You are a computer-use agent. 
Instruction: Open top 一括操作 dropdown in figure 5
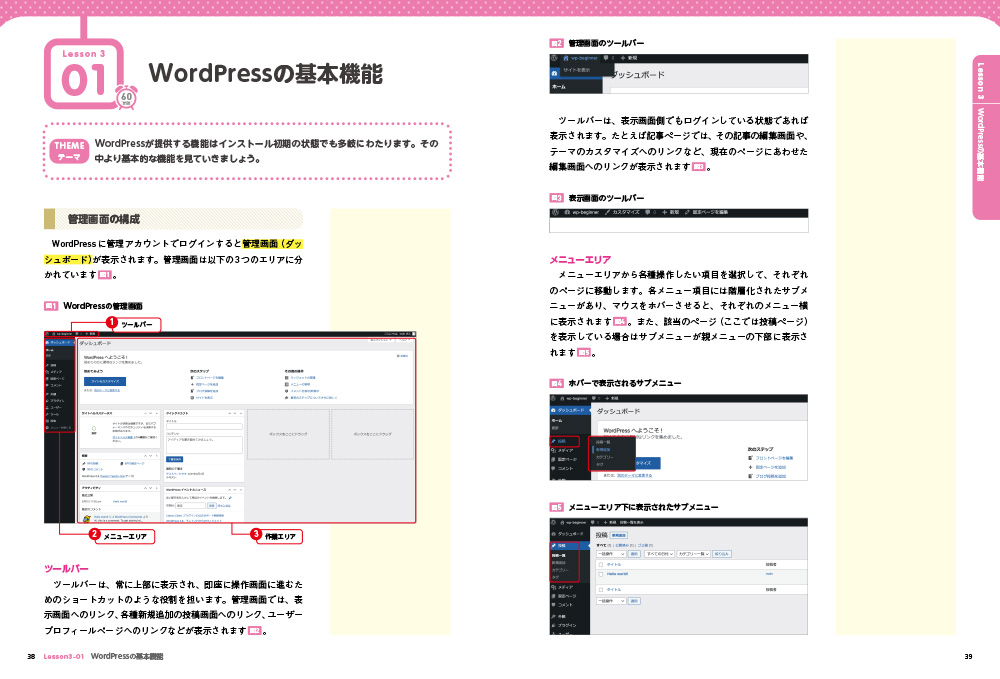(x=610, y=554)
